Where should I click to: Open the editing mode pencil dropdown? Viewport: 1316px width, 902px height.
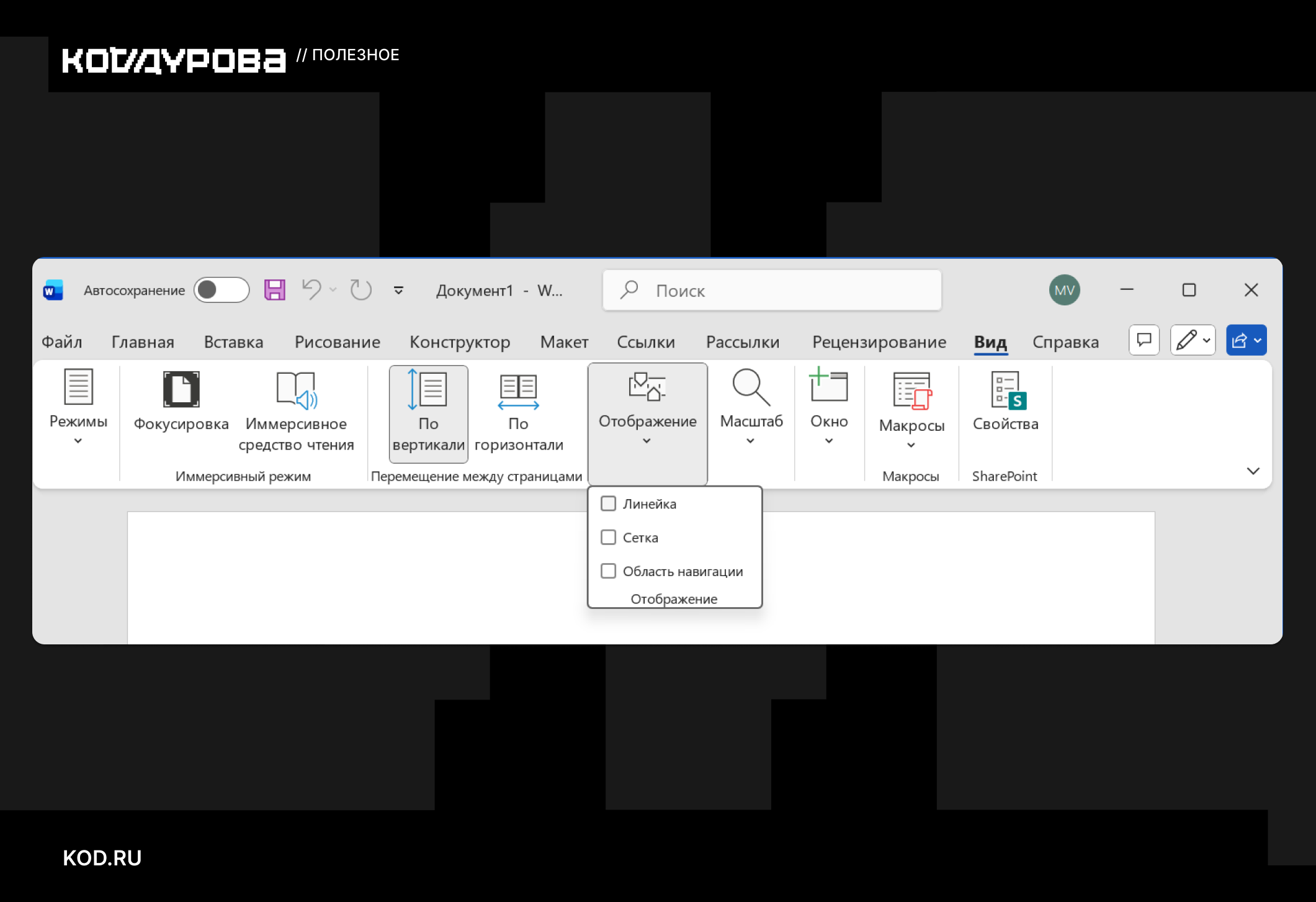(1193, 340)
